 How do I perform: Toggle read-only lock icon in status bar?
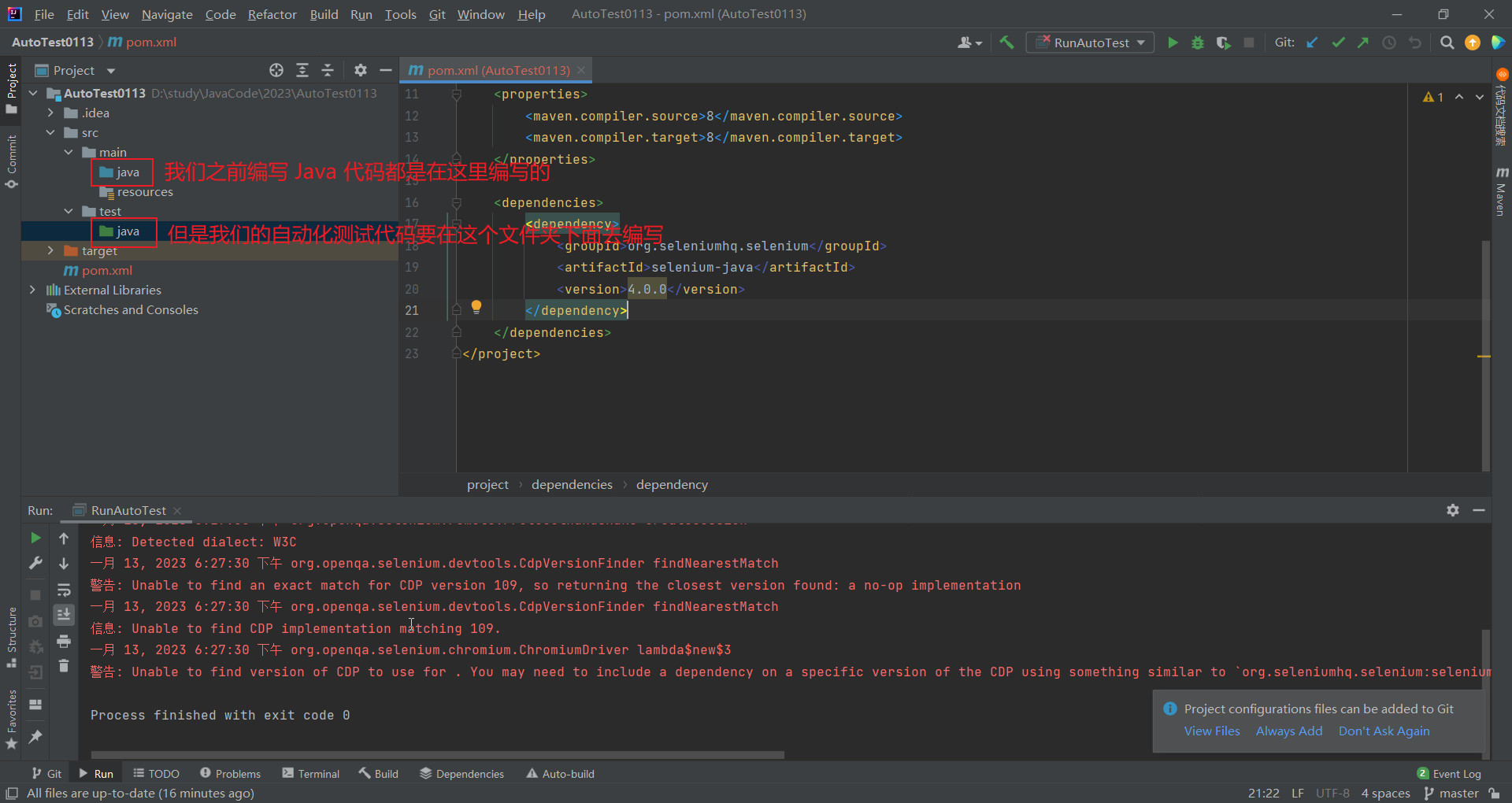tap(1494, 794)
